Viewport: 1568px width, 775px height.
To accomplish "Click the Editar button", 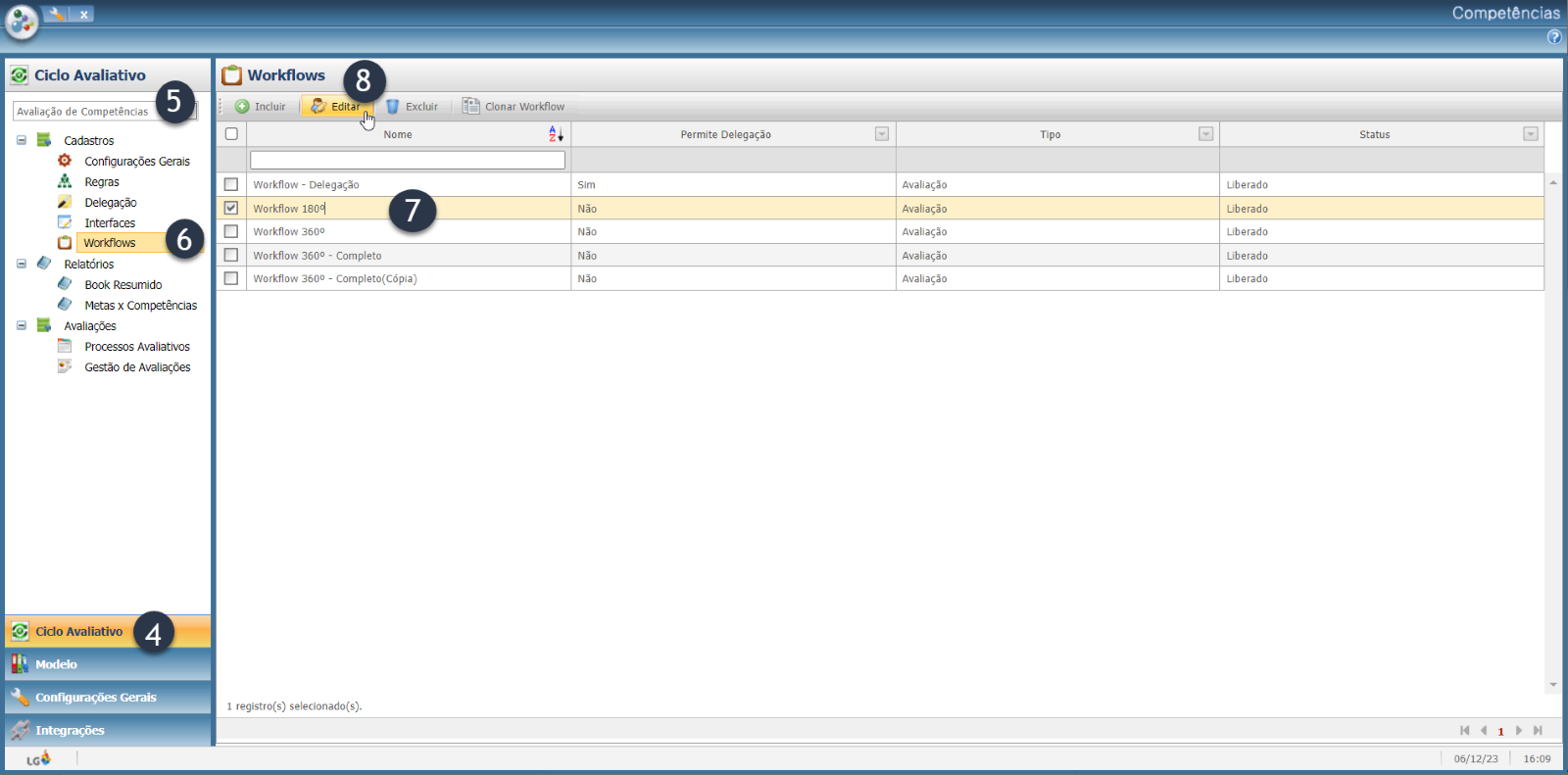I will click(x=336, y=106).
